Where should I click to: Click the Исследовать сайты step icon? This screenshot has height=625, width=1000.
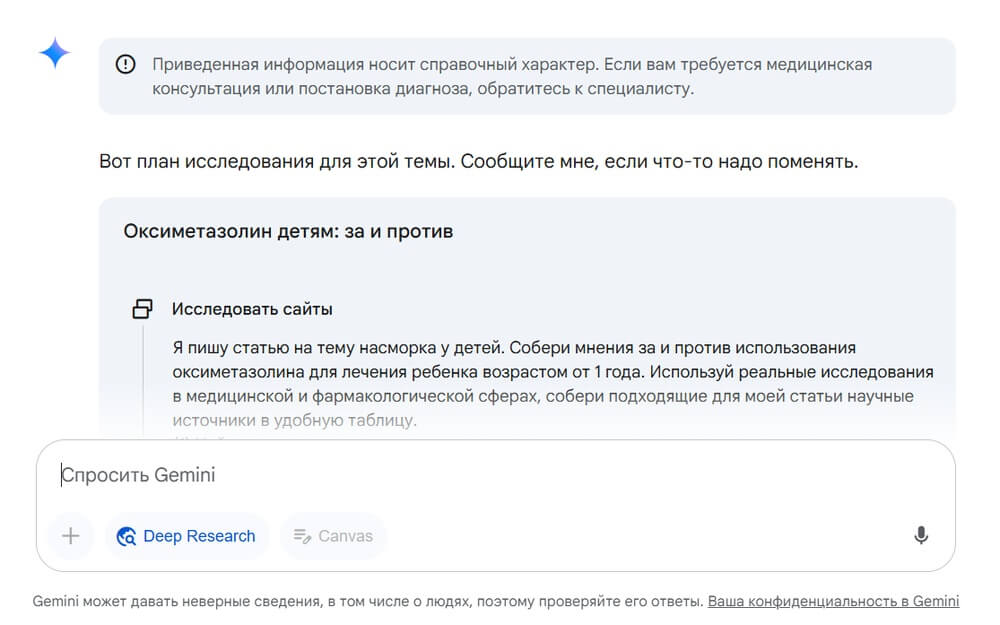click(x=142, y=309)
